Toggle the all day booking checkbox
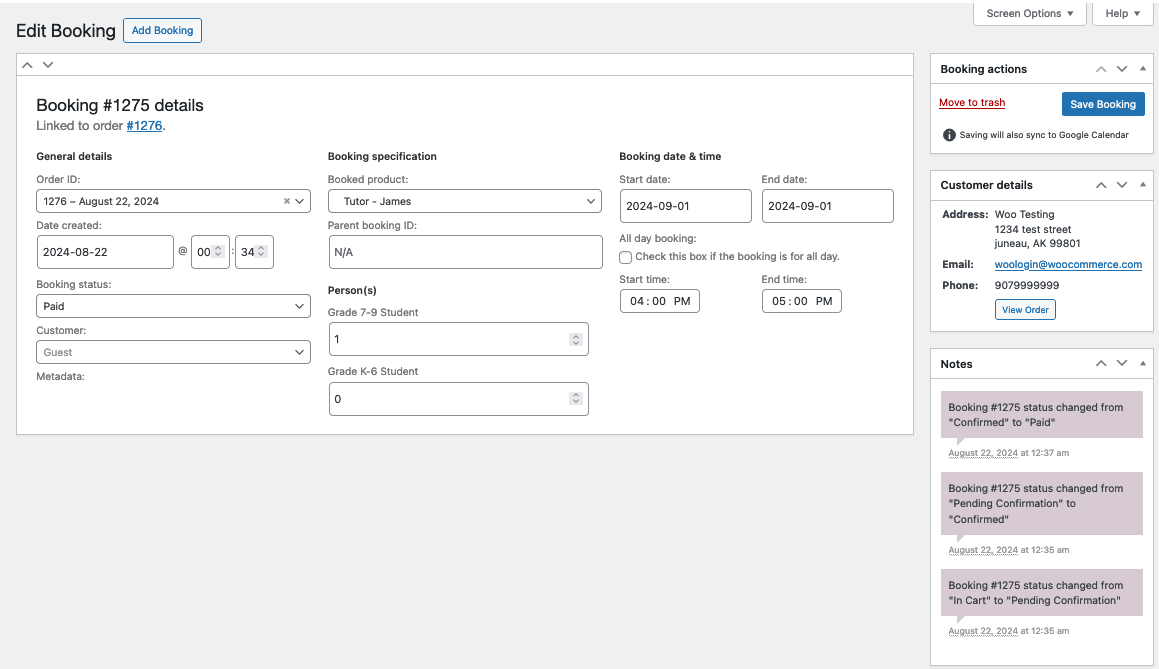Screen dimensions: 1159x669 pos(625,257)
